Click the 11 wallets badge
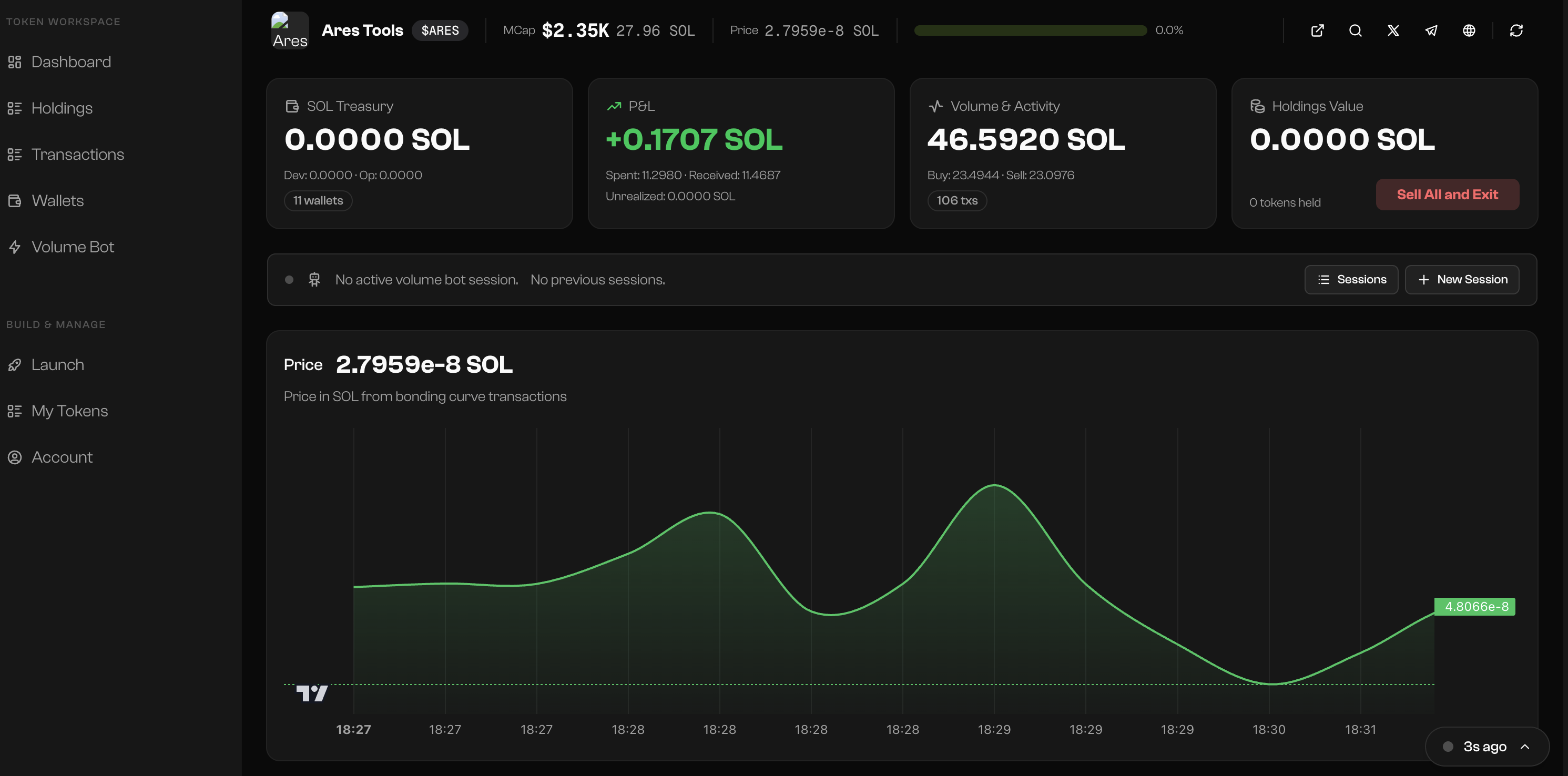Viewport: 1568px width, 776px height. pos(318,201)
